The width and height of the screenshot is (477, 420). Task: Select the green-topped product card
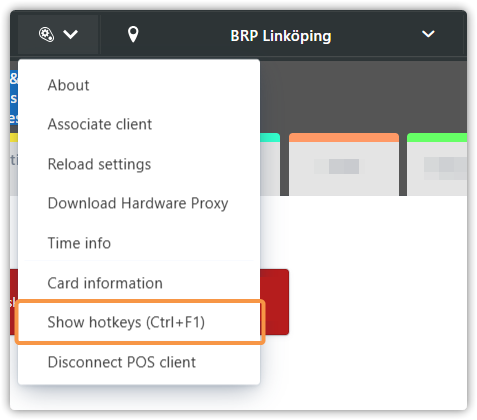click(437, 164)
